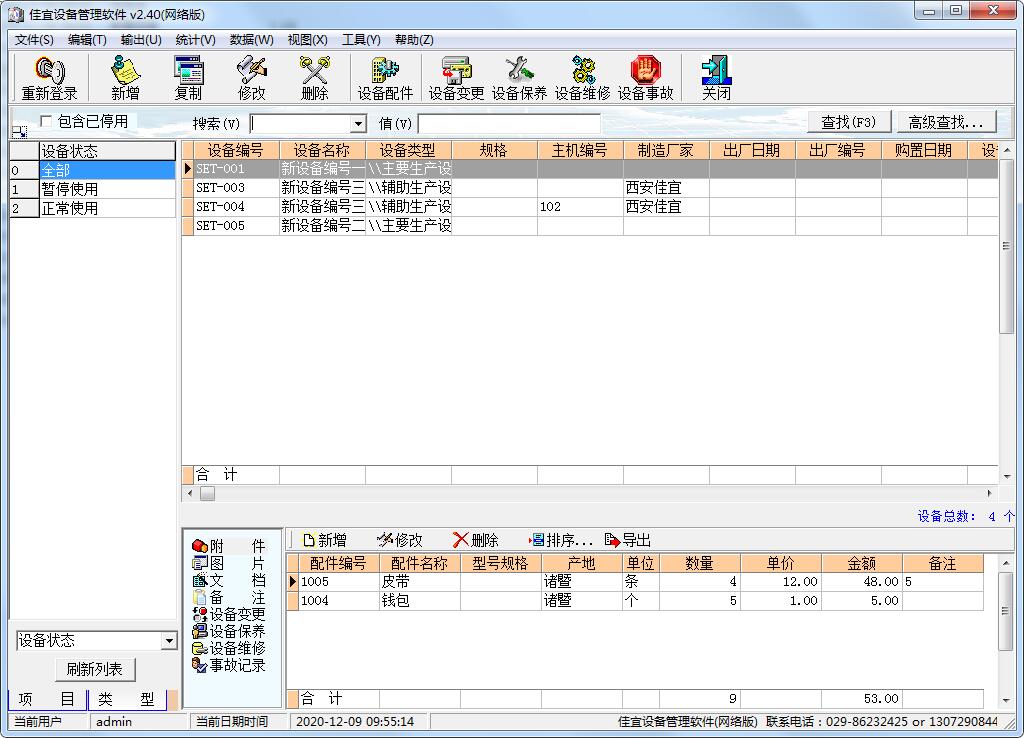The image size is (1024, 738).
Task: Select 设备变更 in the lower detail list
Action: coord(229,614)
